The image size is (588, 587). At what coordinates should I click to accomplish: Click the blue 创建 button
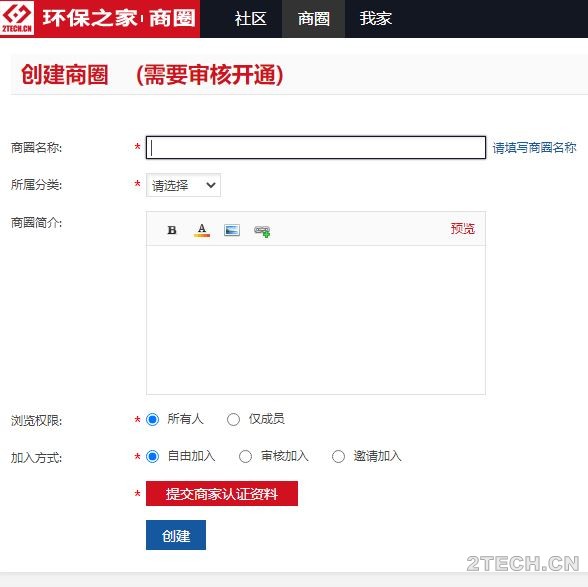[x=176, y=535]
